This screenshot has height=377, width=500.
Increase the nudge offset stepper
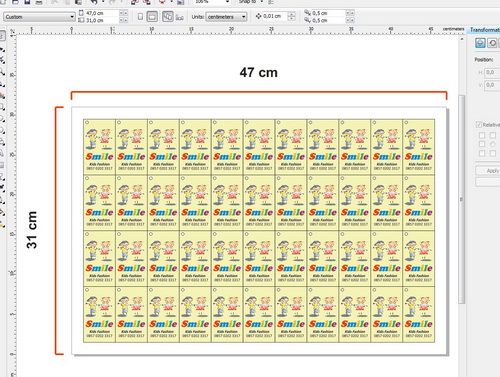(x=292, y=14)
